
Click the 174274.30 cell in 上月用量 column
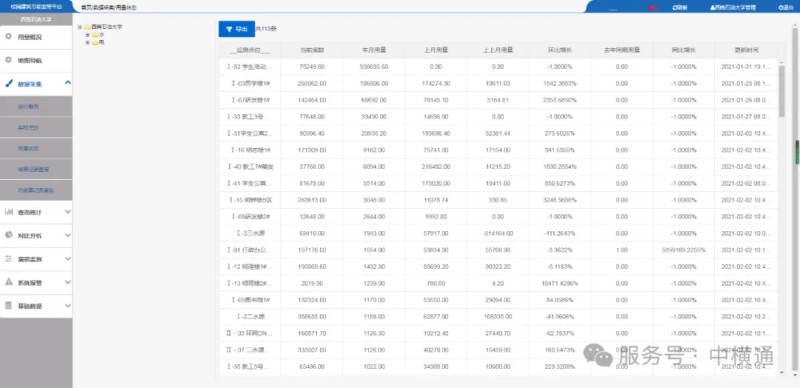tap(436, 83)
